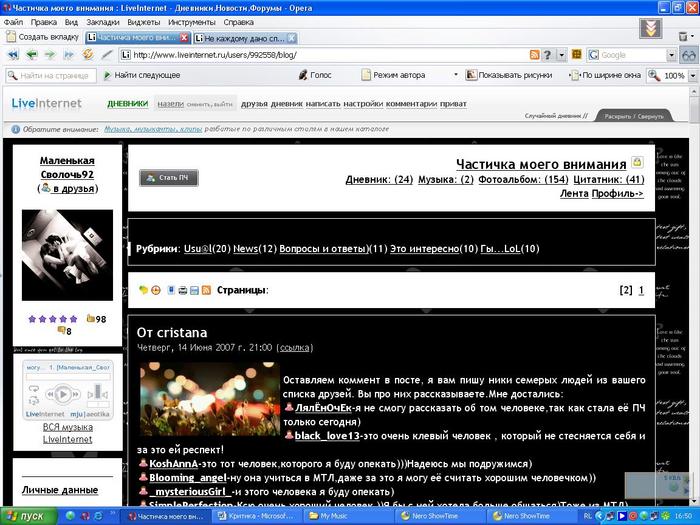This screenshot has width=700, height=525.
Task: Click the blue save icon near Страницы
Action: click(194, 291)
